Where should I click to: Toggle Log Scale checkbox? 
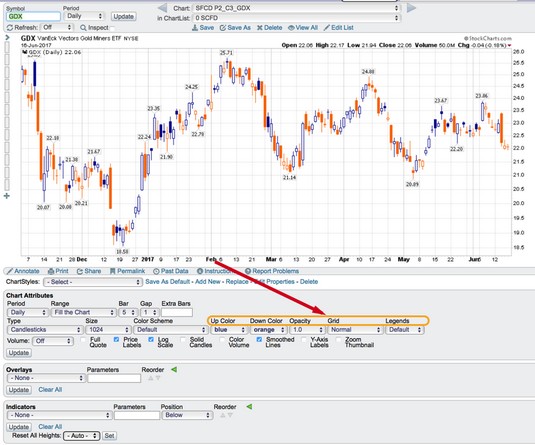tap(151, 340)
